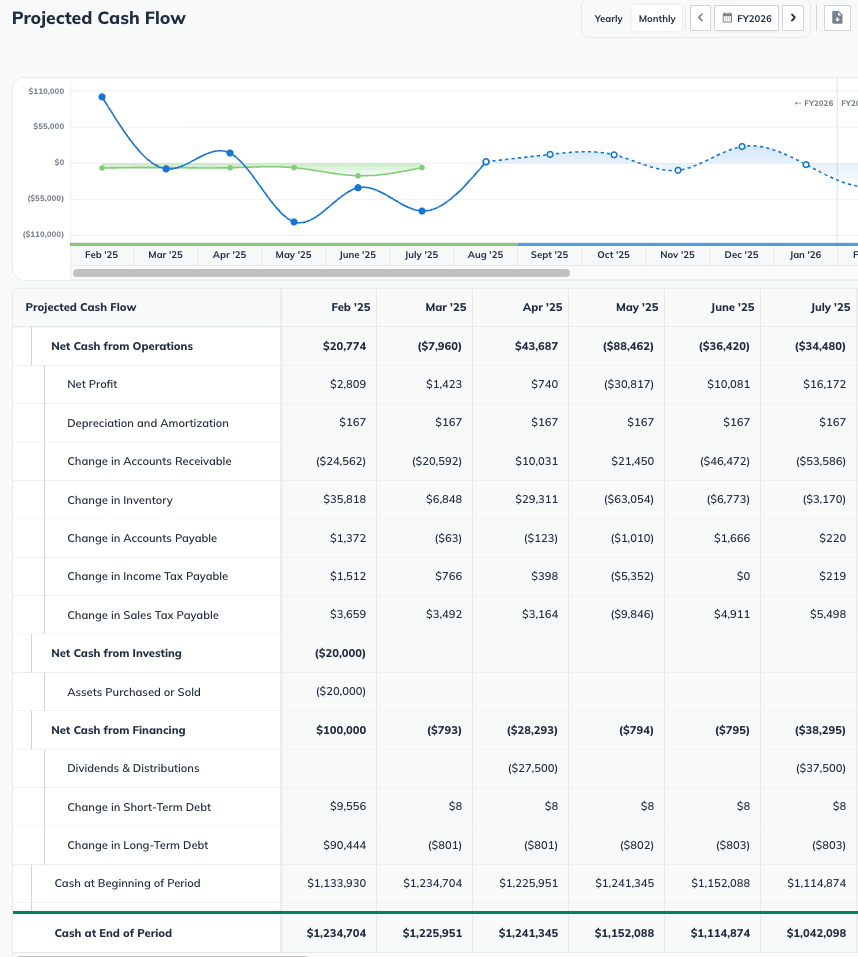
Task: Open the FY2026 date picker
Action: click(x=746, y=18)
